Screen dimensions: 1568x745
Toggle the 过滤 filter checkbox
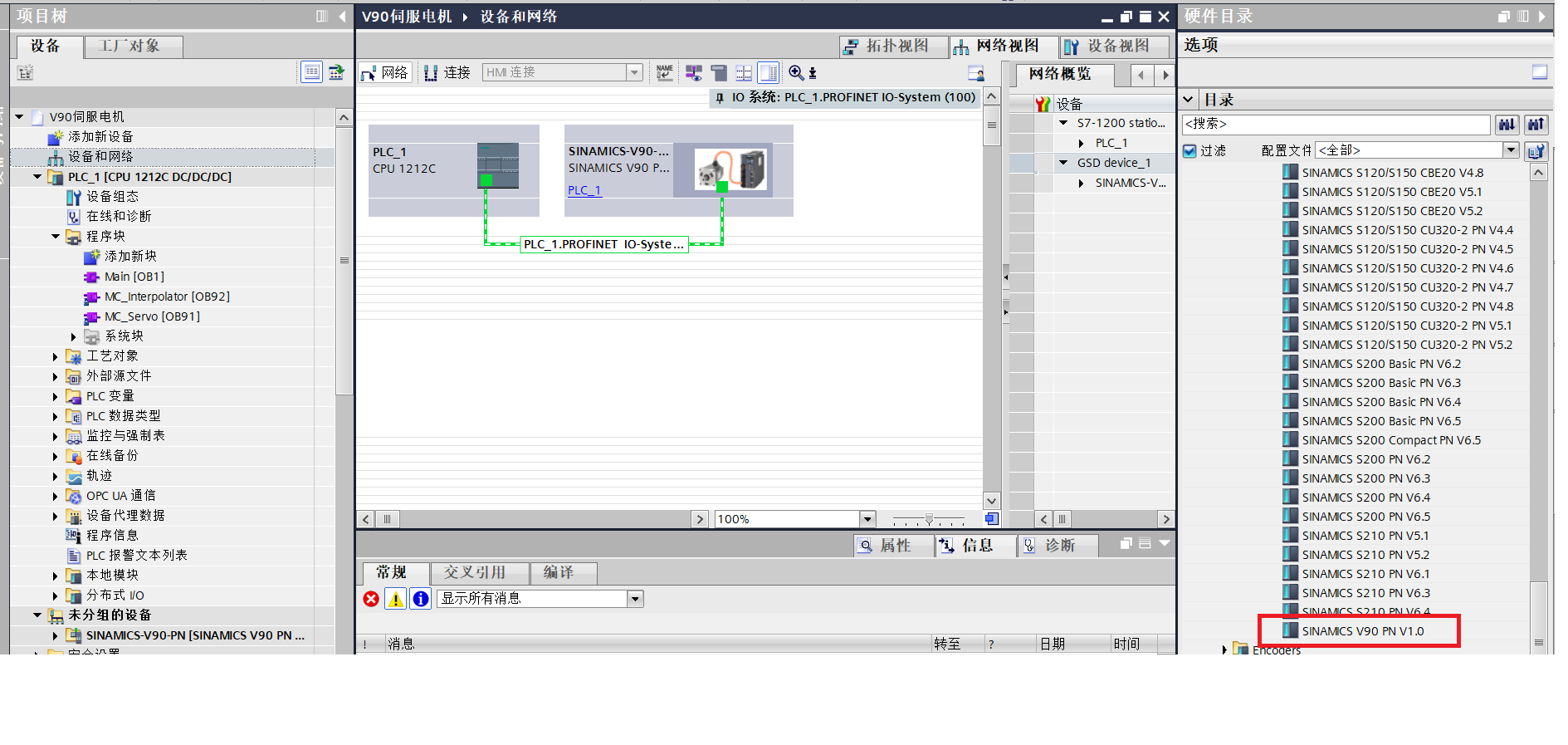coord(1189,150)
